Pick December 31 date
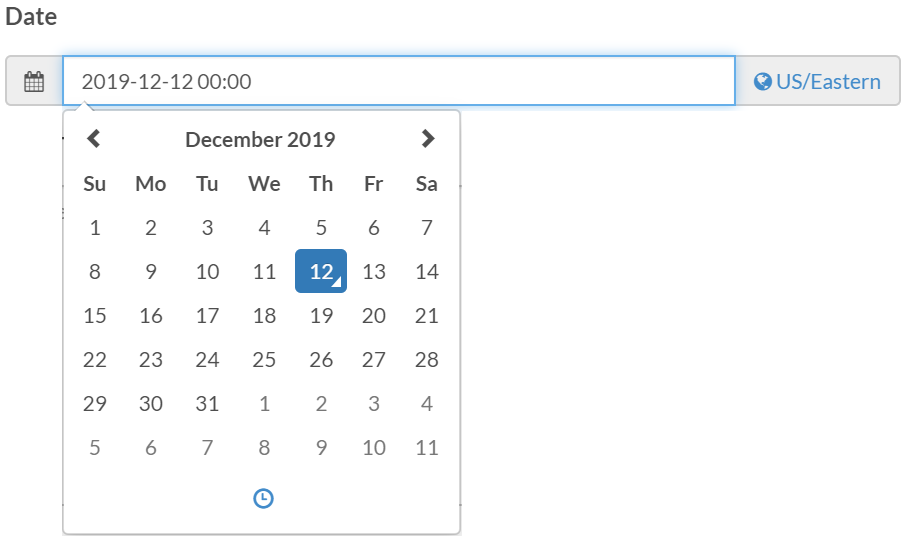Screen dimensions: 908x541 207,404
